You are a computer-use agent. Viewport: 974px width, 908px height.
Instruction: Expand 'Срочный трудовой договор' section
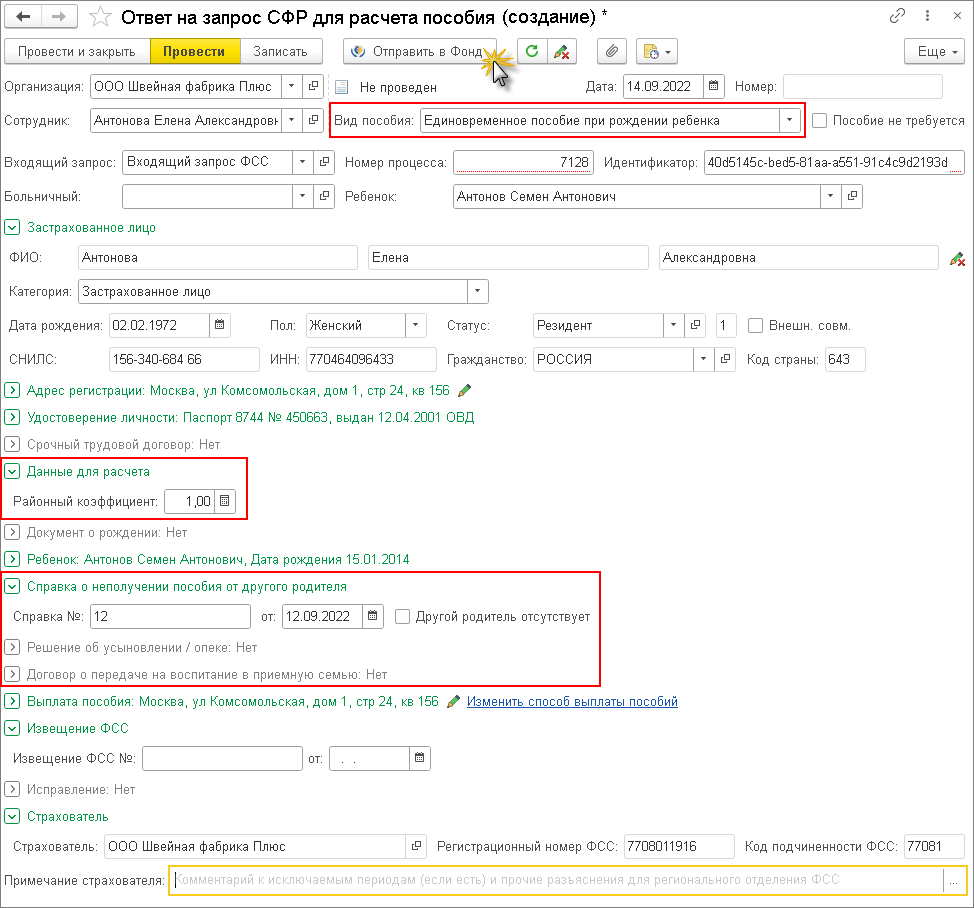(x=12, y=444)
